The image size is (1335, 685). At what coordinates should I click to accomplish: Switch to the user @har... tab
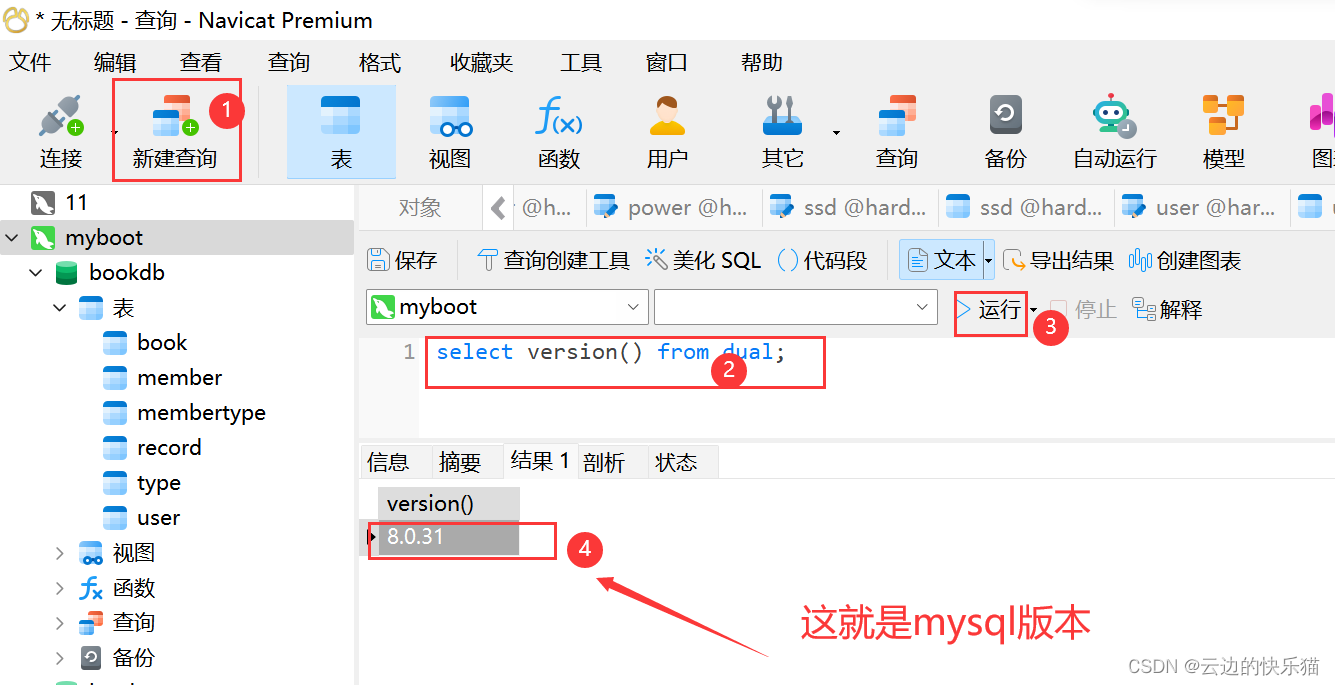point(1200,208)
